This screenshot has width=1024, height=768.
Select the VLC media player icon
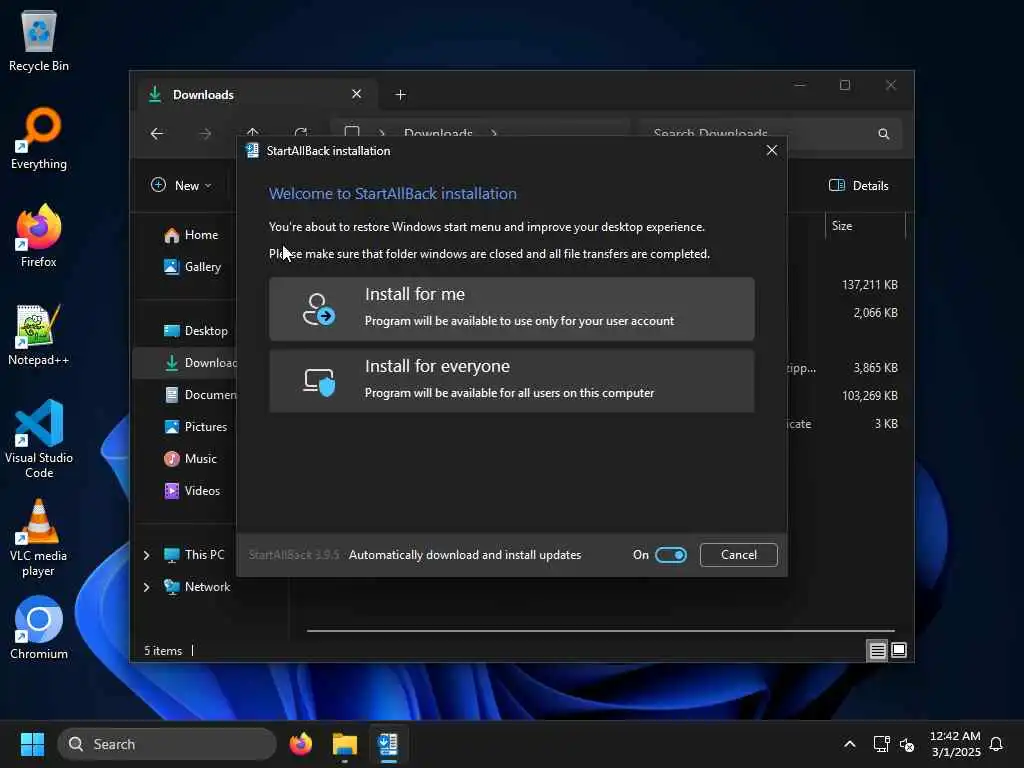pyautogui.click(x=39, y=538)
